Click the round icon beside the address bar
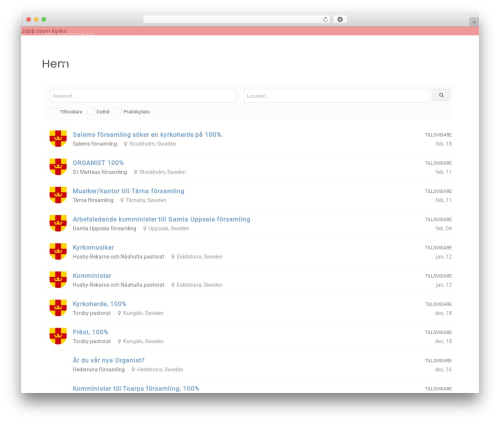 (x=340, y=20)
